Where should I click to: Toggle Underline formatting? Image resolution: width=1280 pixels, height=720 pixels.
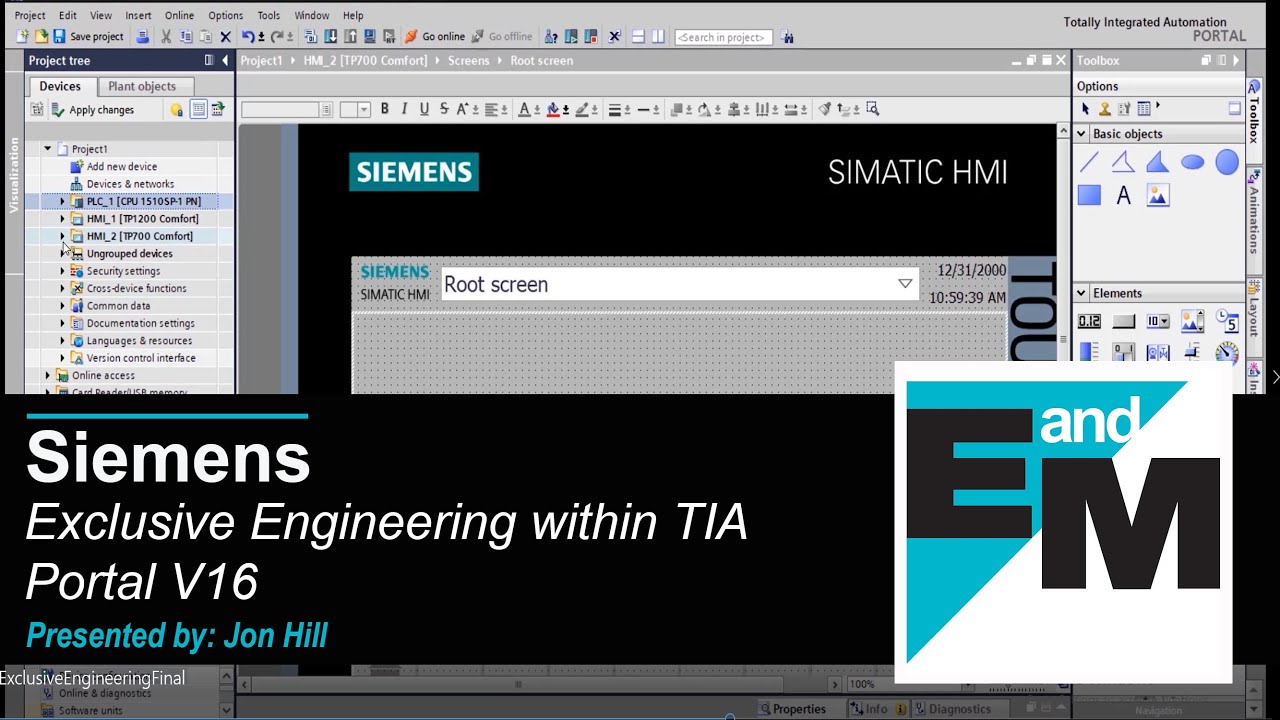point(424,109)
